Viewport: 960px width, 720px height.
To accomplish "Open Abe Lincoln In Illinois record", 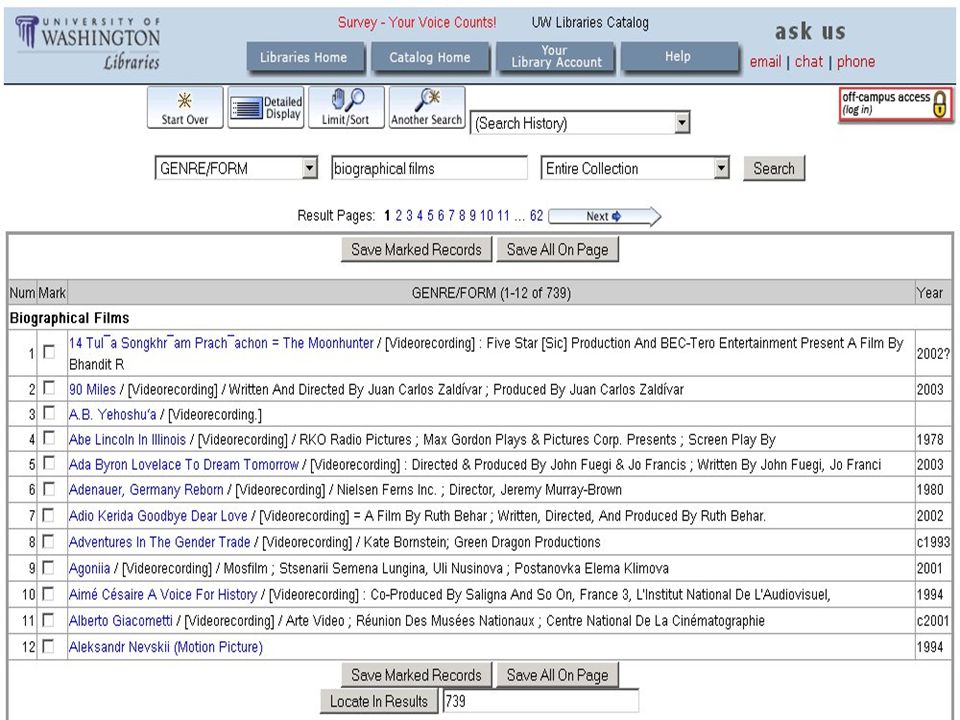I will 127,440.
